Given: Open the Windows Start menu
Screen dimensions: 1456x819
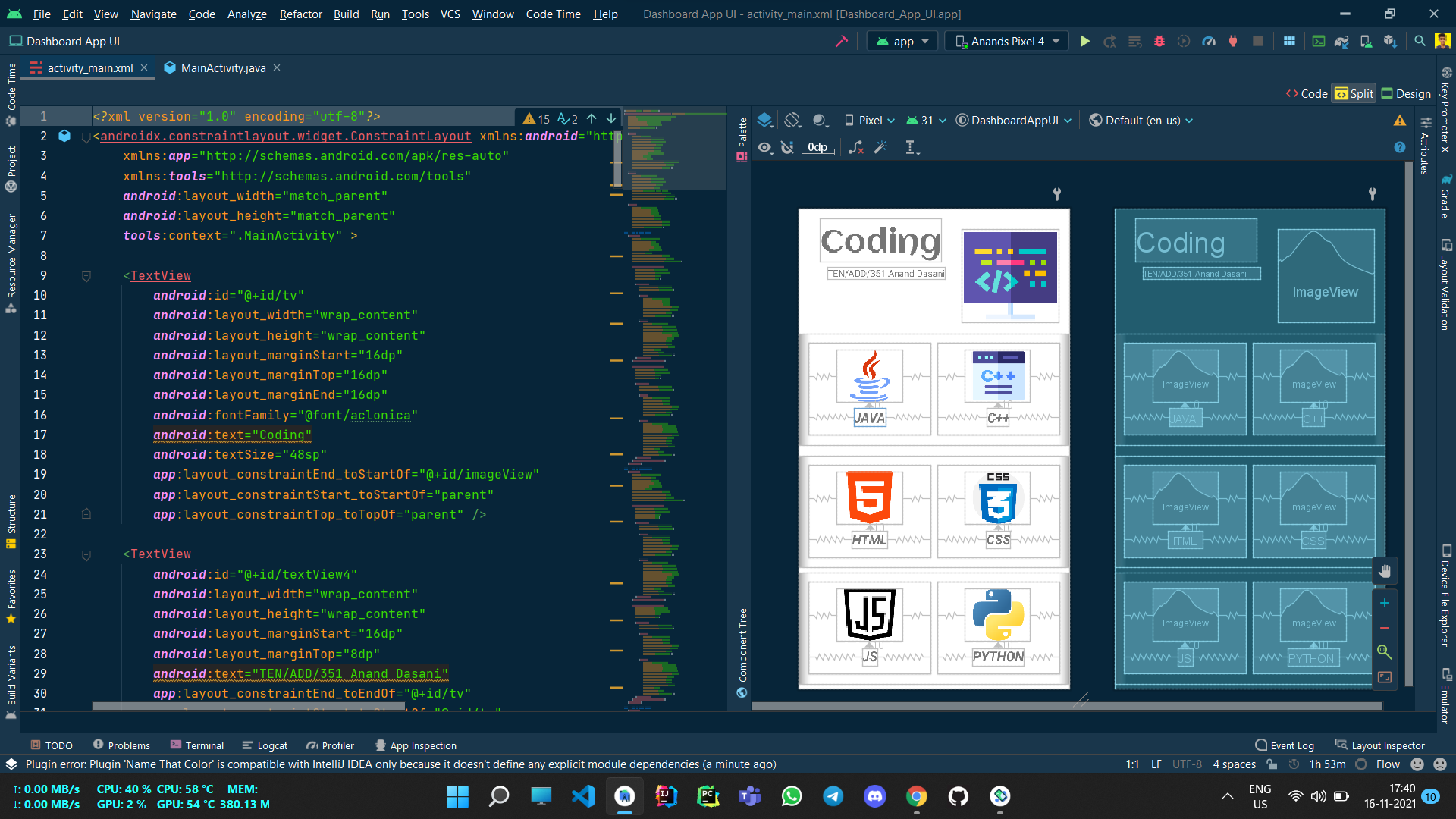Looking at the screenshot, I should point(457,796).
